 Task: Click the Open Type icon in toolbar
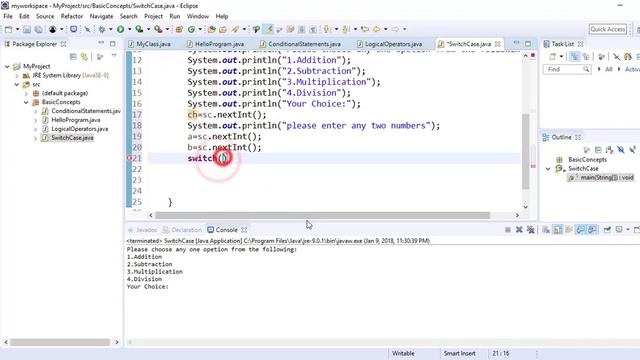pyautogui.click(x=211, y=29)
